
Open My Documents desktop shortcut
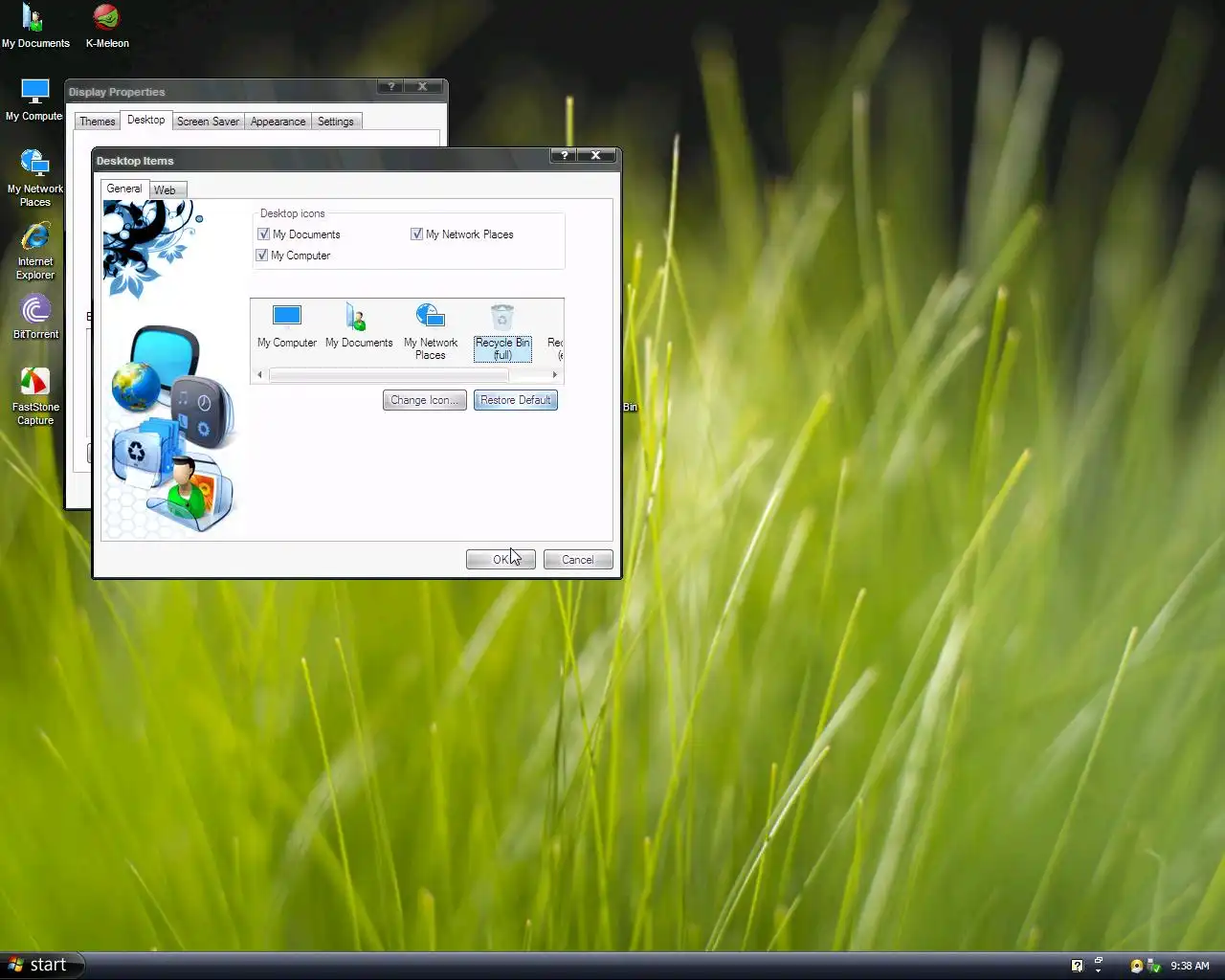click(x=35, y=26)
